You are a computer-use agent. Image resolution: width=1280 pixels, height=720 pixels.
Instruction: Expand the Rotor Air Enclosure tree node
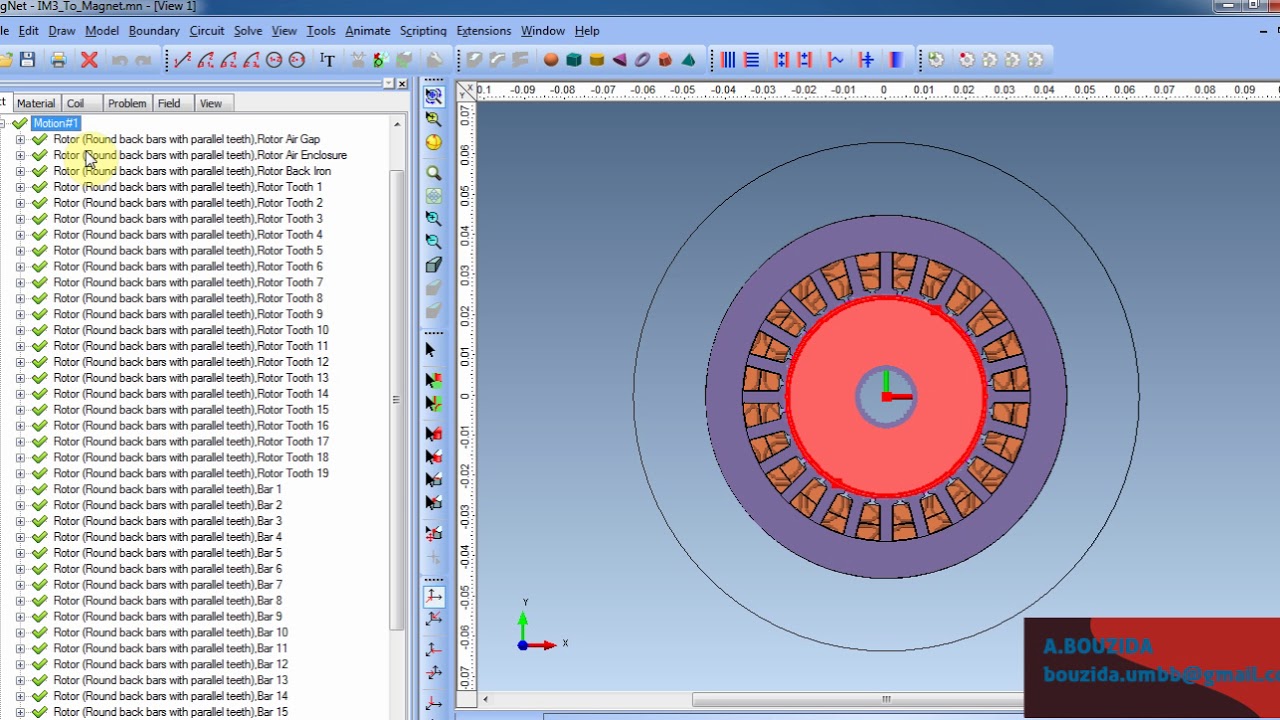click(20, 155)
